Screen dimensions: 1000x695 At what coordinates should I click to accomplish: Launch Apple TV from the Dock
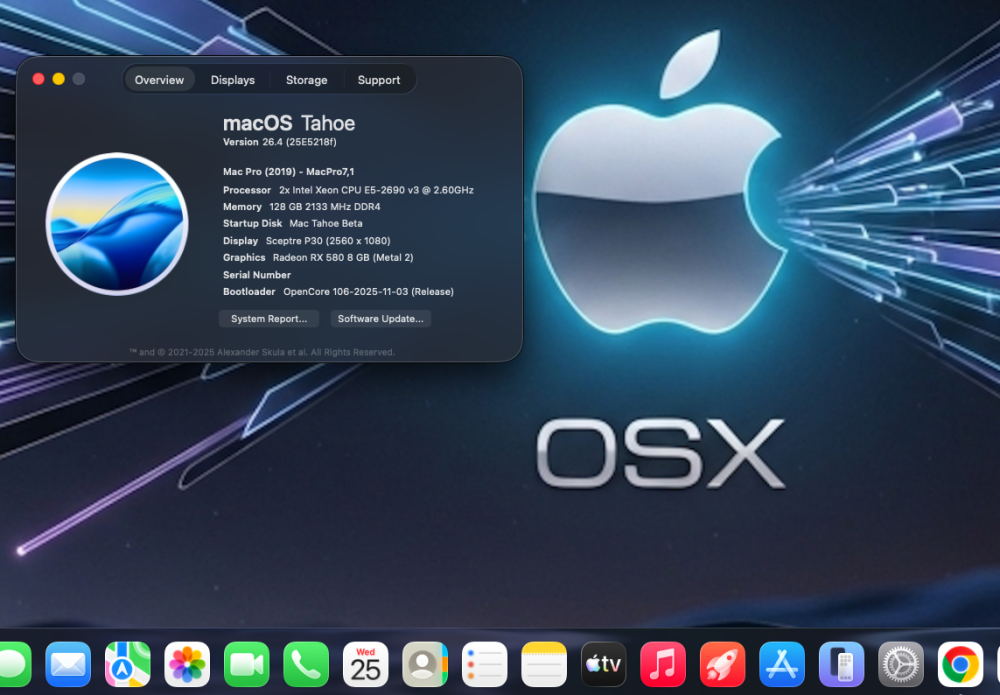coord(603,664)
